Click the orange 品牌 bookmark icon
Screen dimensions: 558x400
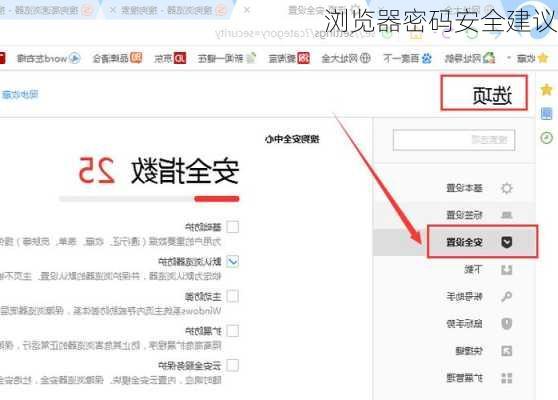(x=136, y=58)
